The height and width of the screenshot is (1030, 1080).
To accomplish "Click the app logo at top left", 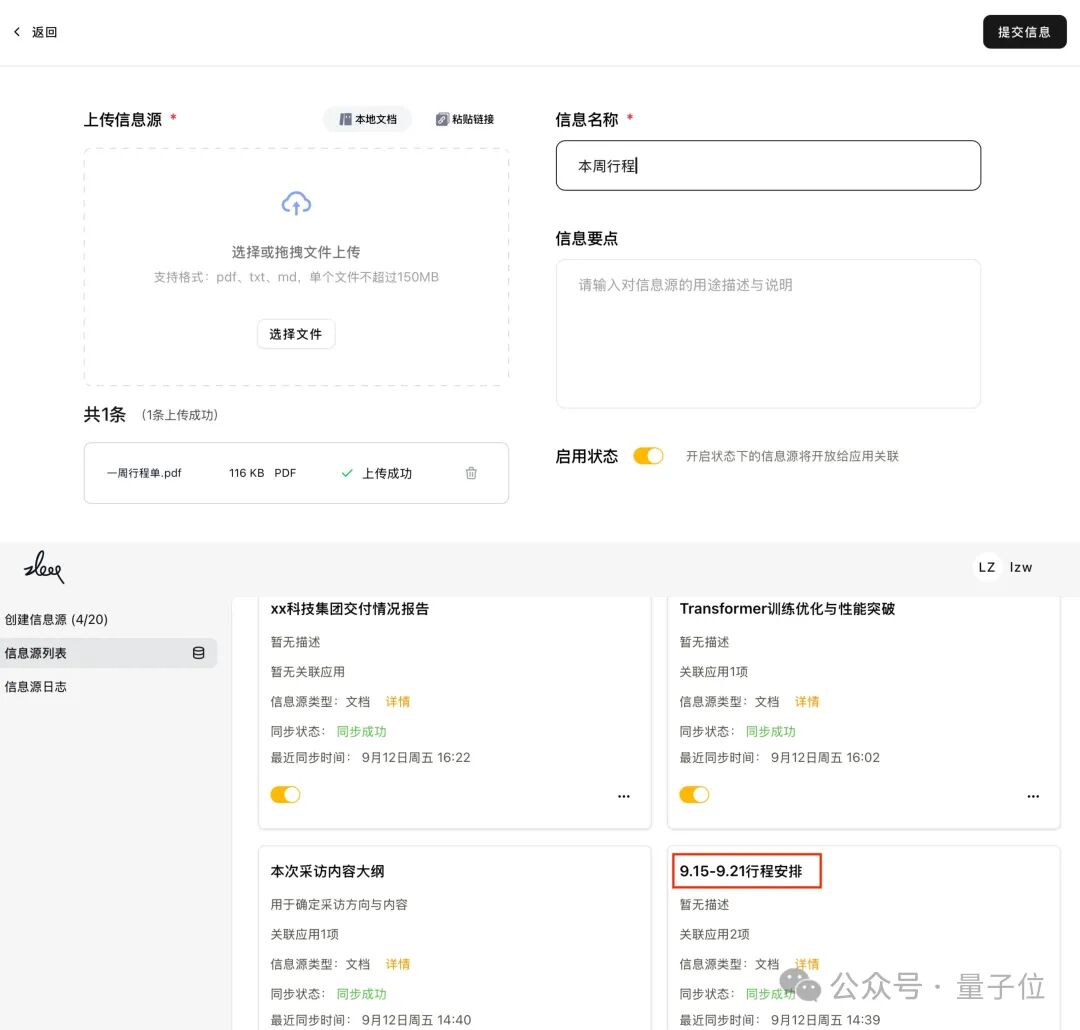I will [x=44, y=569].
